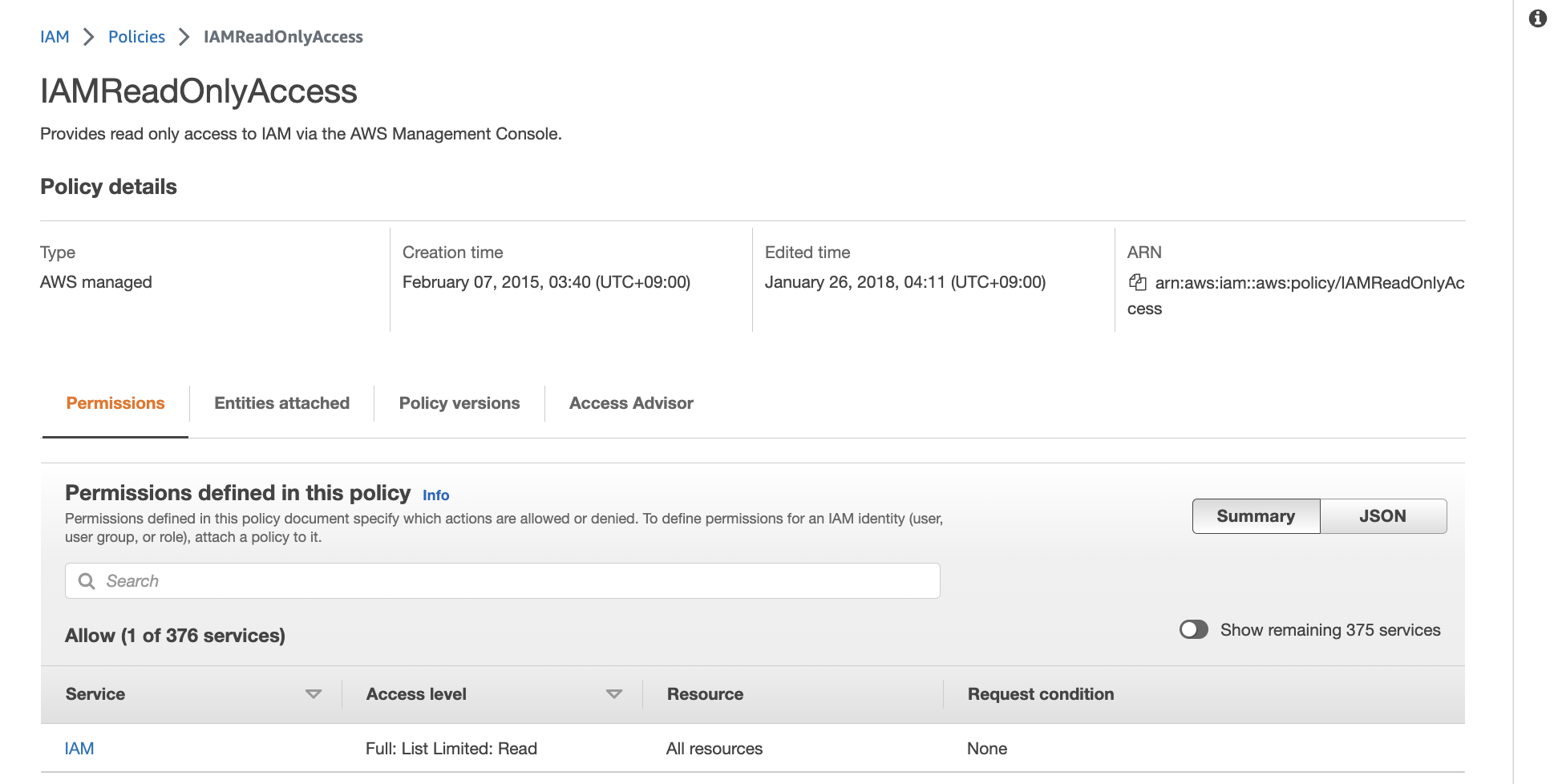Open the Service column sort dropdown
1554x784 pixels.
314,694
